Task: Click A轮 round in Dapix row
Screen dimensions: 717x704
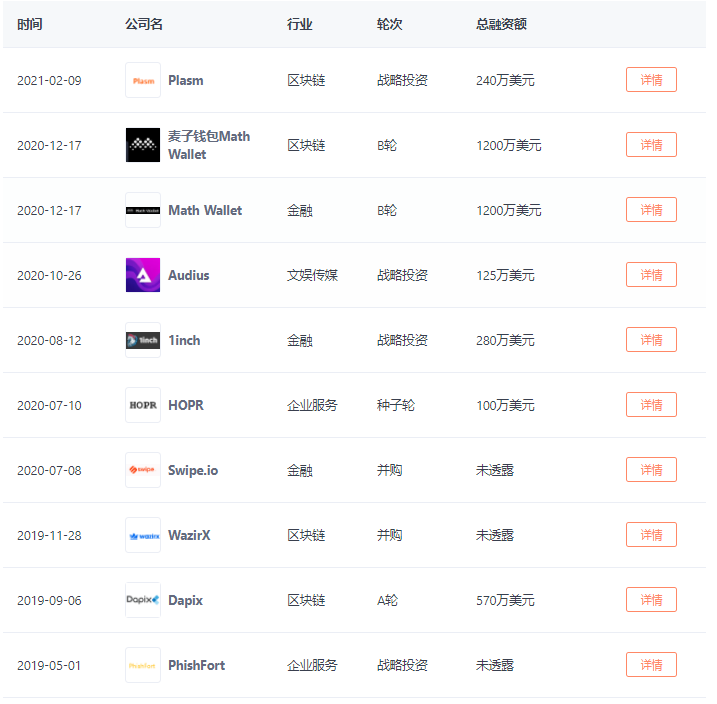Action: pyautogui.click(x=387, y=600)
